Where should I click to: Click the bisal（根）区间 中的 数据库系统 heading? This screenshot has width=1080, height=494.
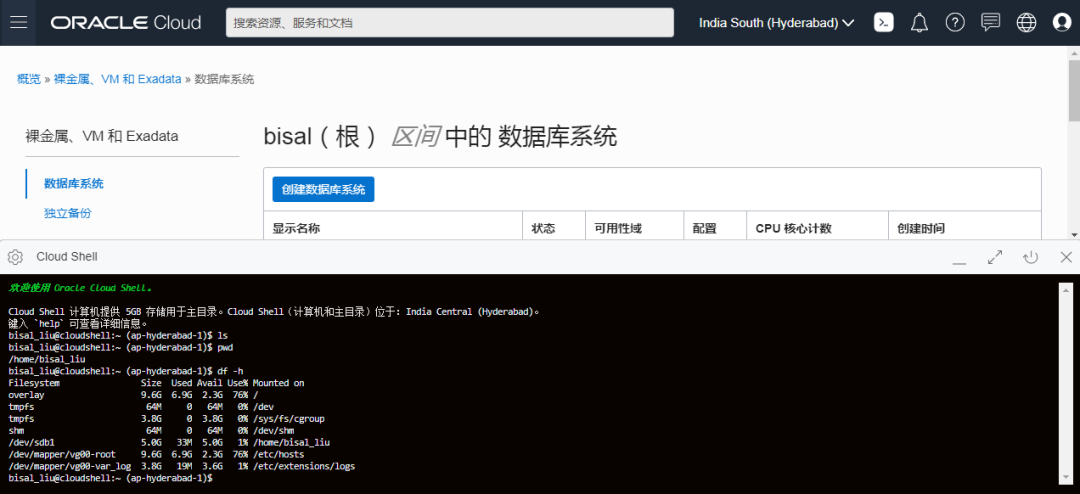click(x=440, y=138)
